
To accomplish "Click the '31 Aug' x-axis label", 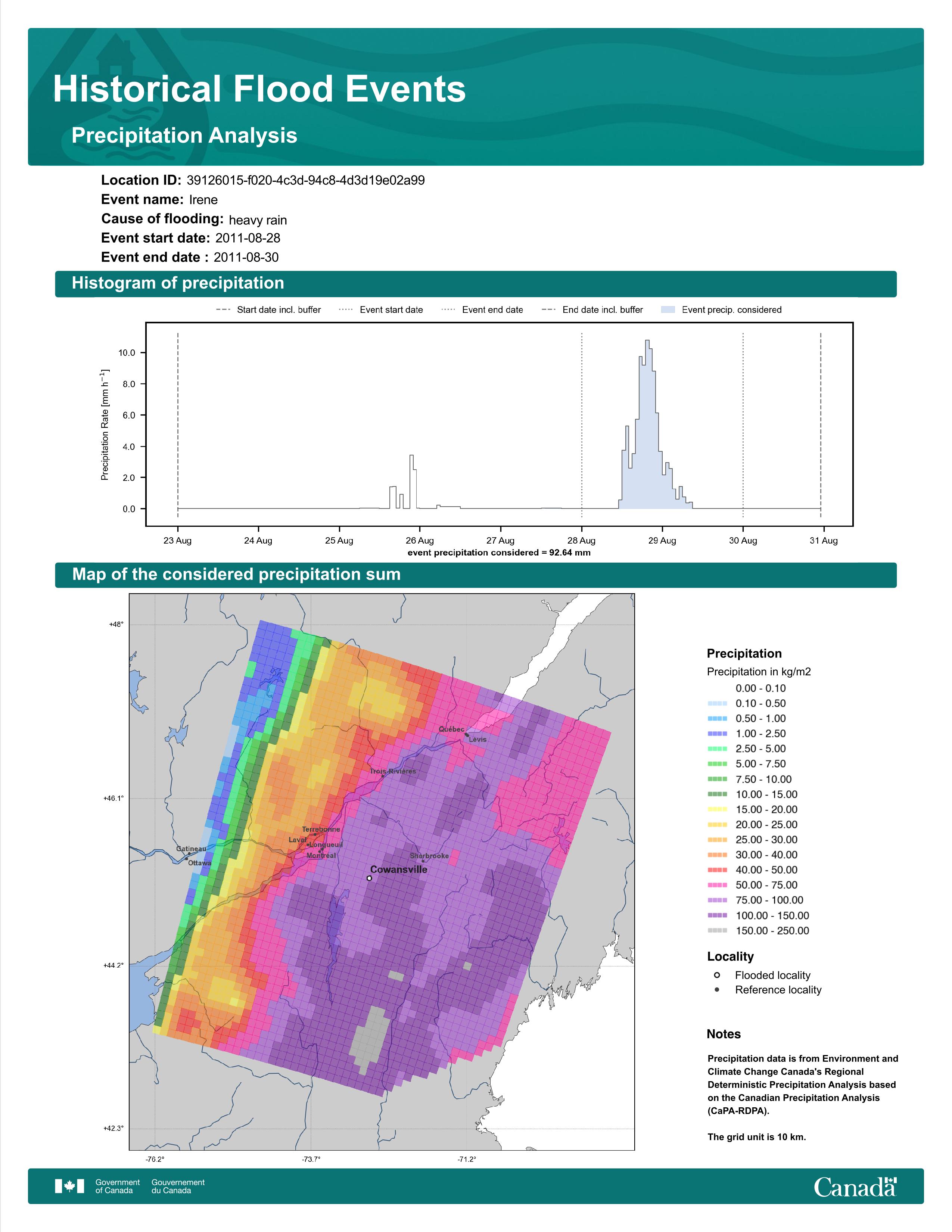I will point(824,541).
